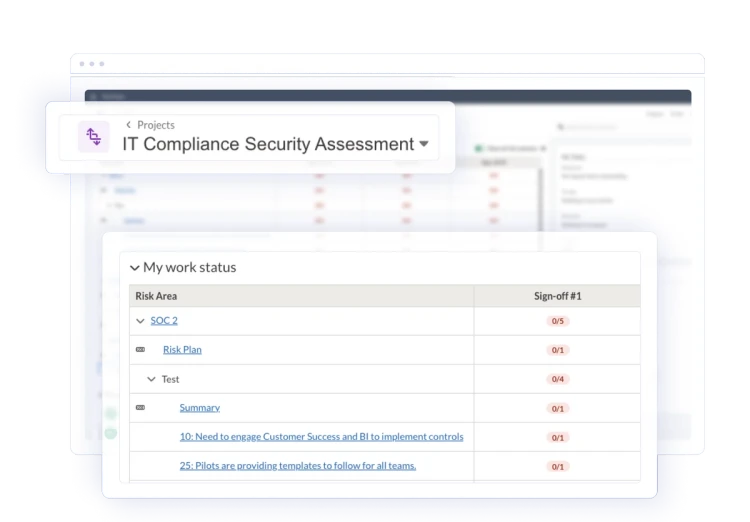The image size is (750, 522).
Task: Collapse the SOC 2 tree row
Action: point(140,321)
